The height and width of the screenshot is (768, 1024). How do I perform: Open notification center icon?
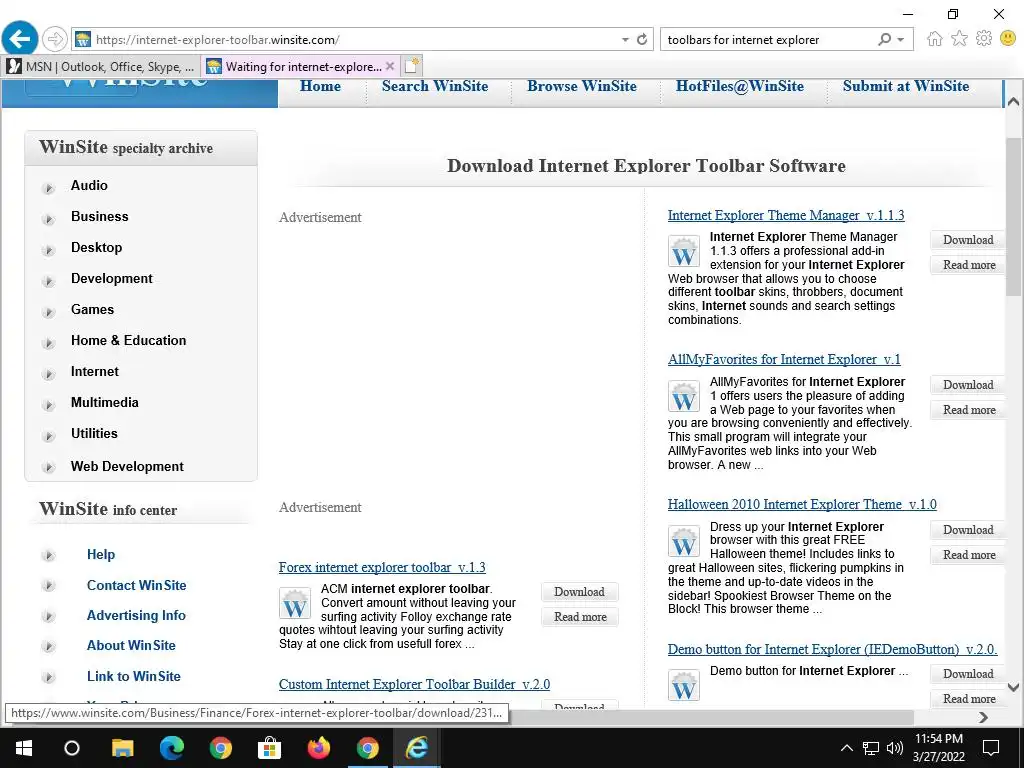[991, 748]
